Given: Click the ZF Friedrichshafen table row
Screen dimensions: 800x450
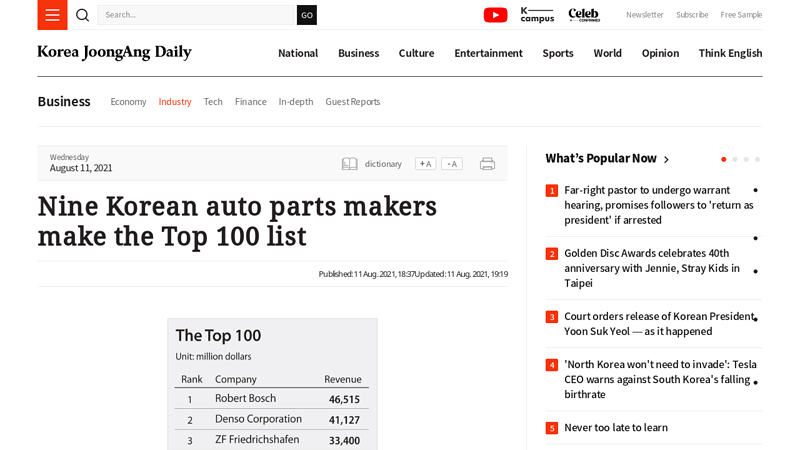Looking at the screenshot, I should tap(271, 440).
